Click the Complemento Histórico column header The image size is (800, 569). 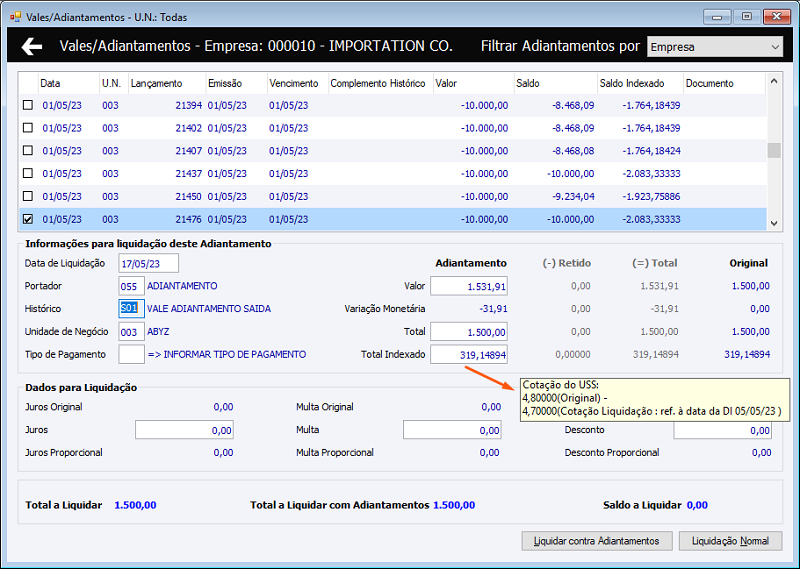380,83
